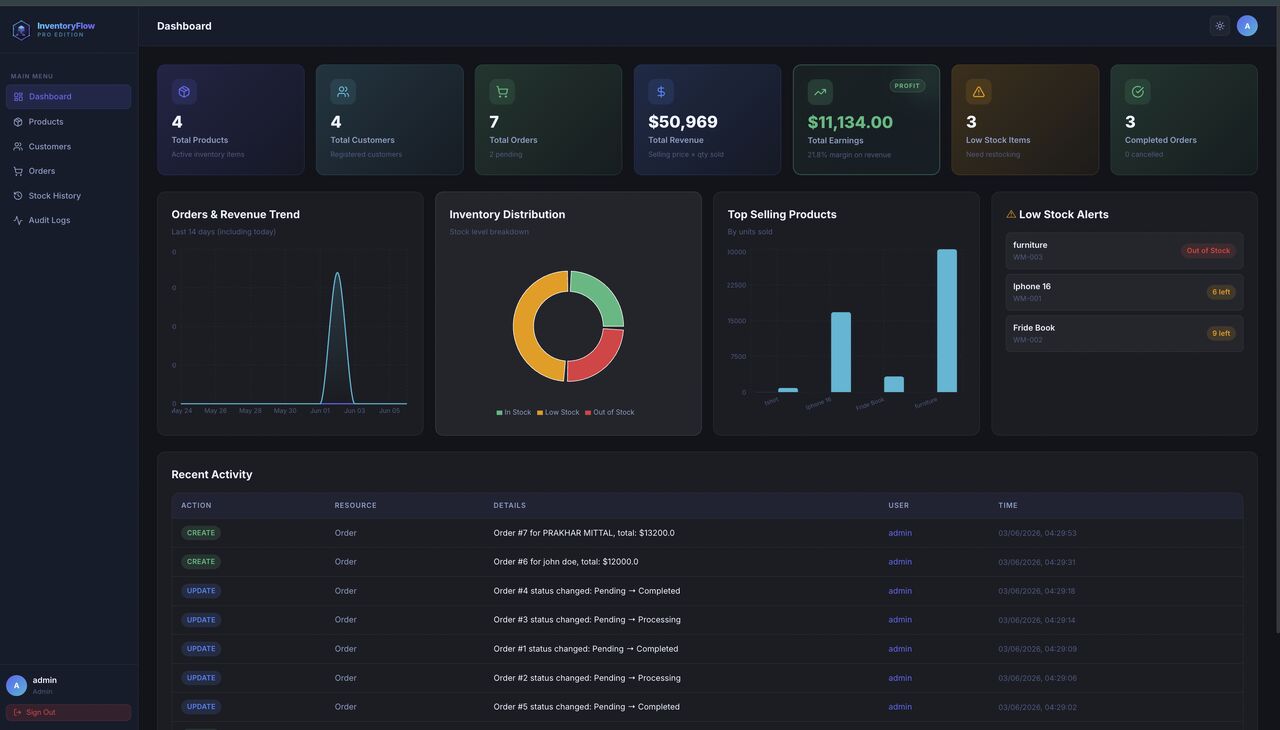Click the Total Earnings trend arrow icon

click(820, 92)
